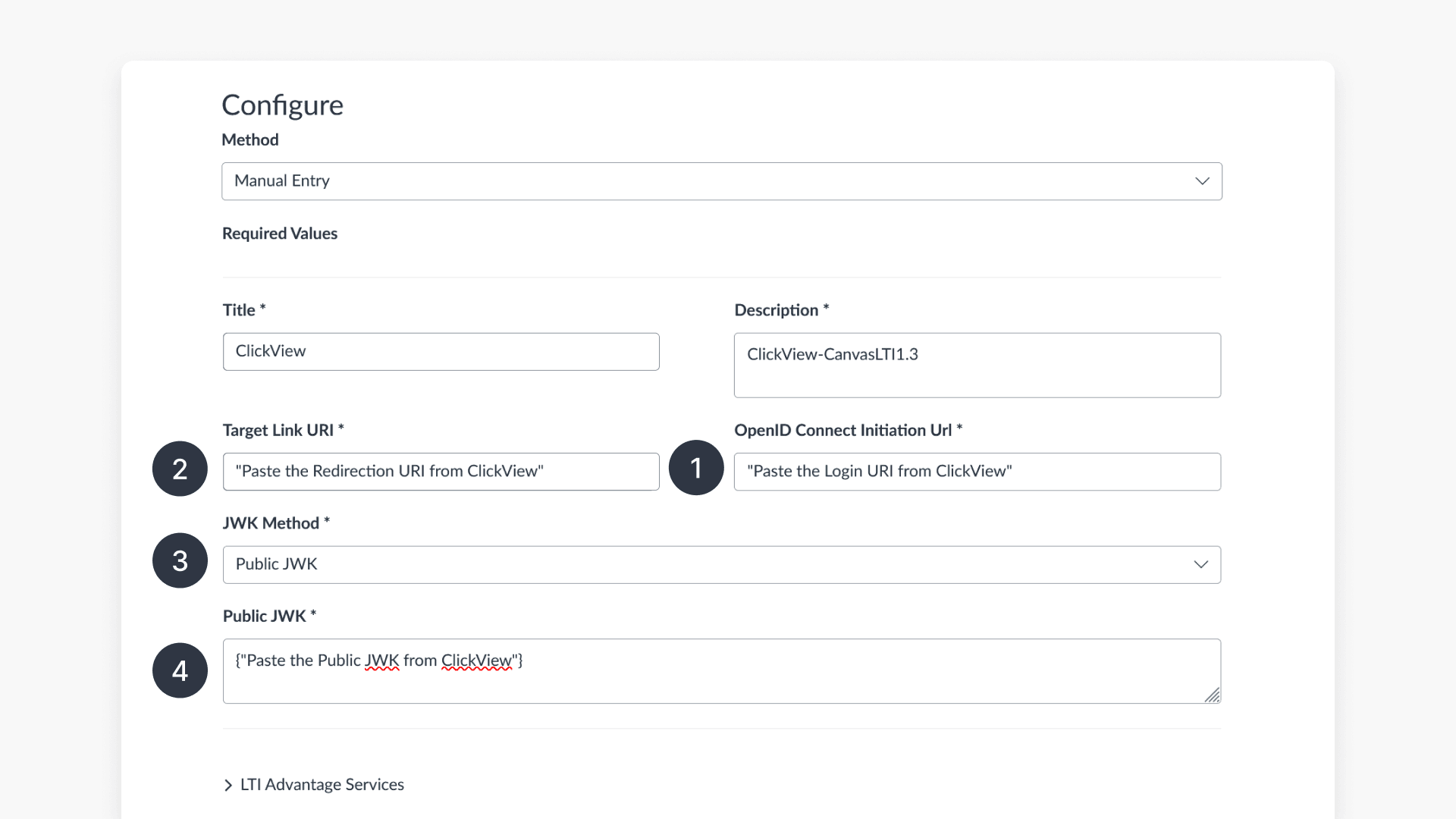Image resolution: width=1456 pixels, height=819 pixels.
Task: Click the Title field containing ClickView
Action: (440, 351)
